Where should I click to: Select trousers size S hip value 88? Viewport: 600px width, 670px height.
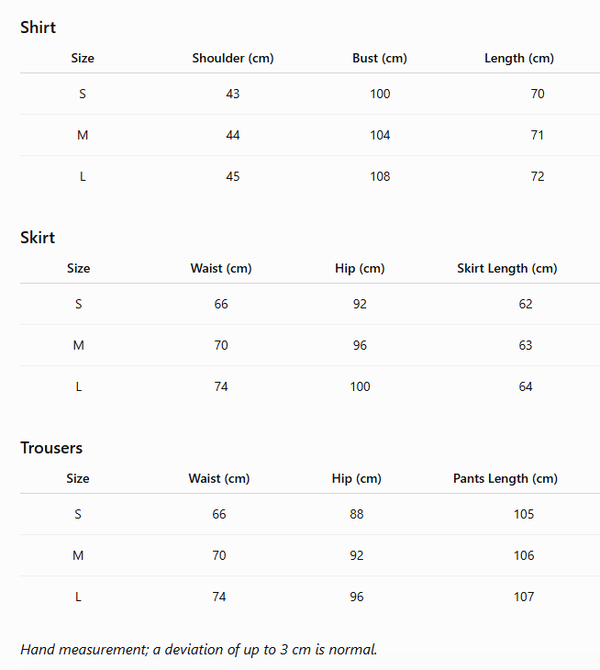356,514
